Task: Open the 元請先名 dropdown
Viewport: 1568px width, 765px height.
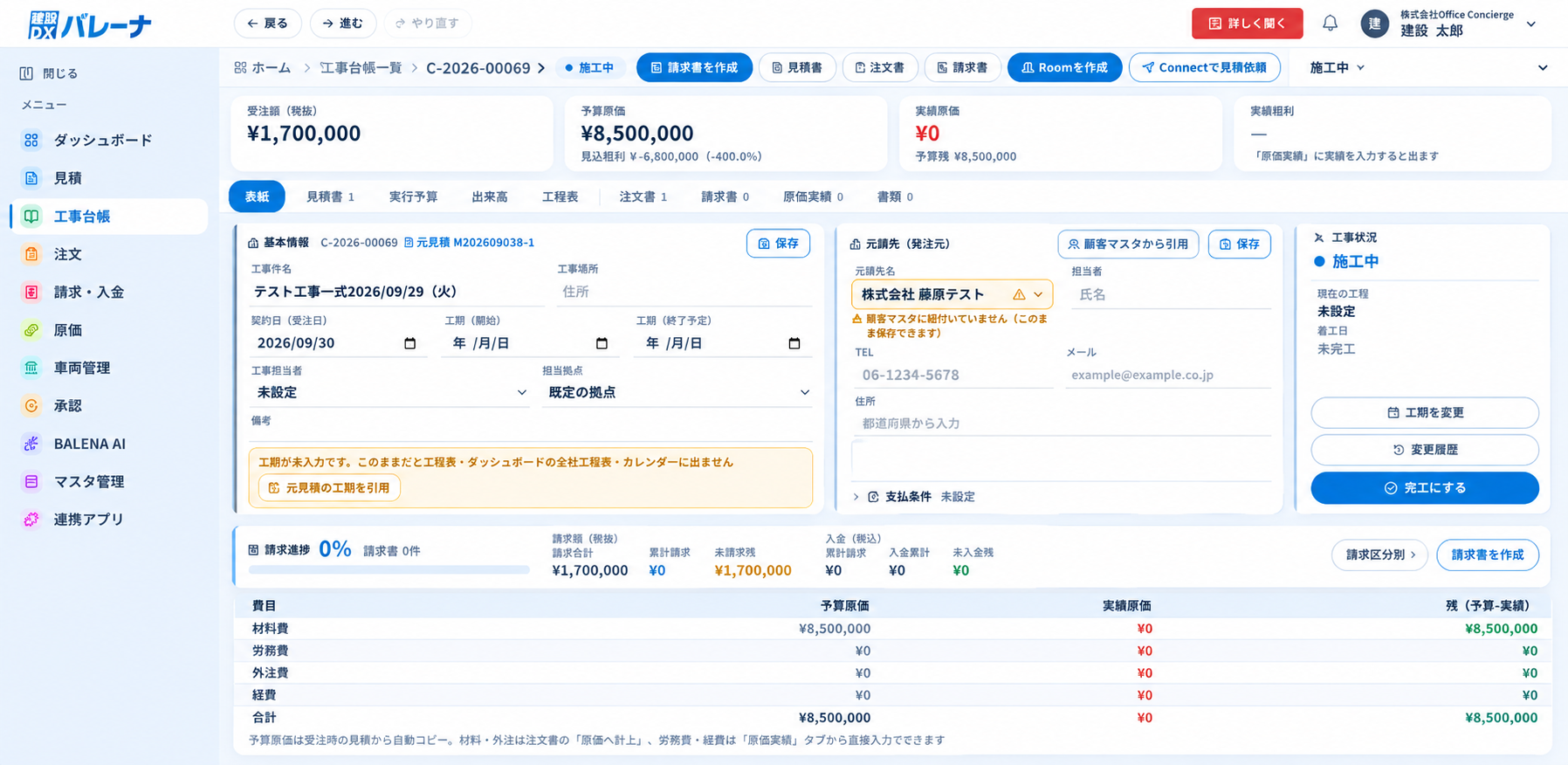Action: (x=952, y=294)
